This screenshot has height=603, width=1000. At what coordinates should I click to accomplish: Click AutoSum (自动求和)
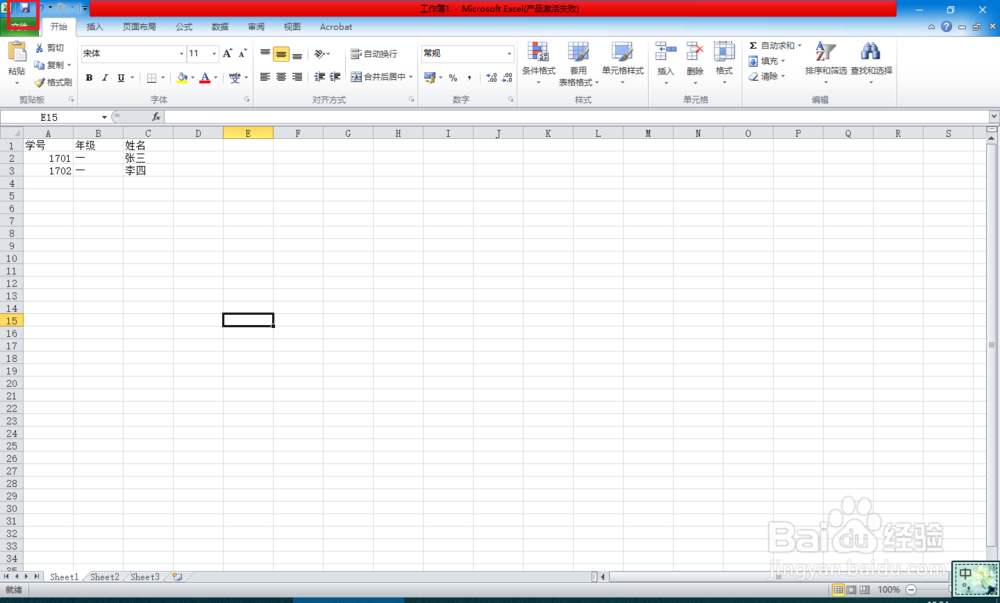772,46
